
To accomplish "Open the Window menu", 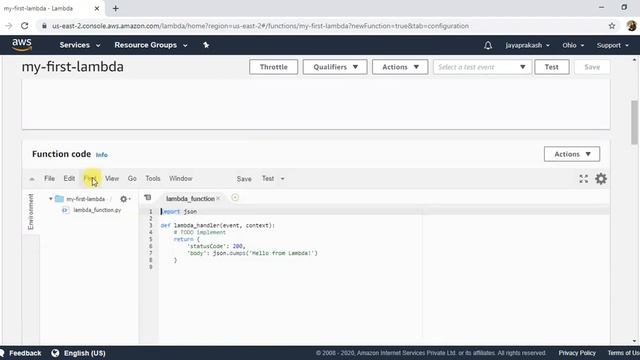I will coord(181,178).
